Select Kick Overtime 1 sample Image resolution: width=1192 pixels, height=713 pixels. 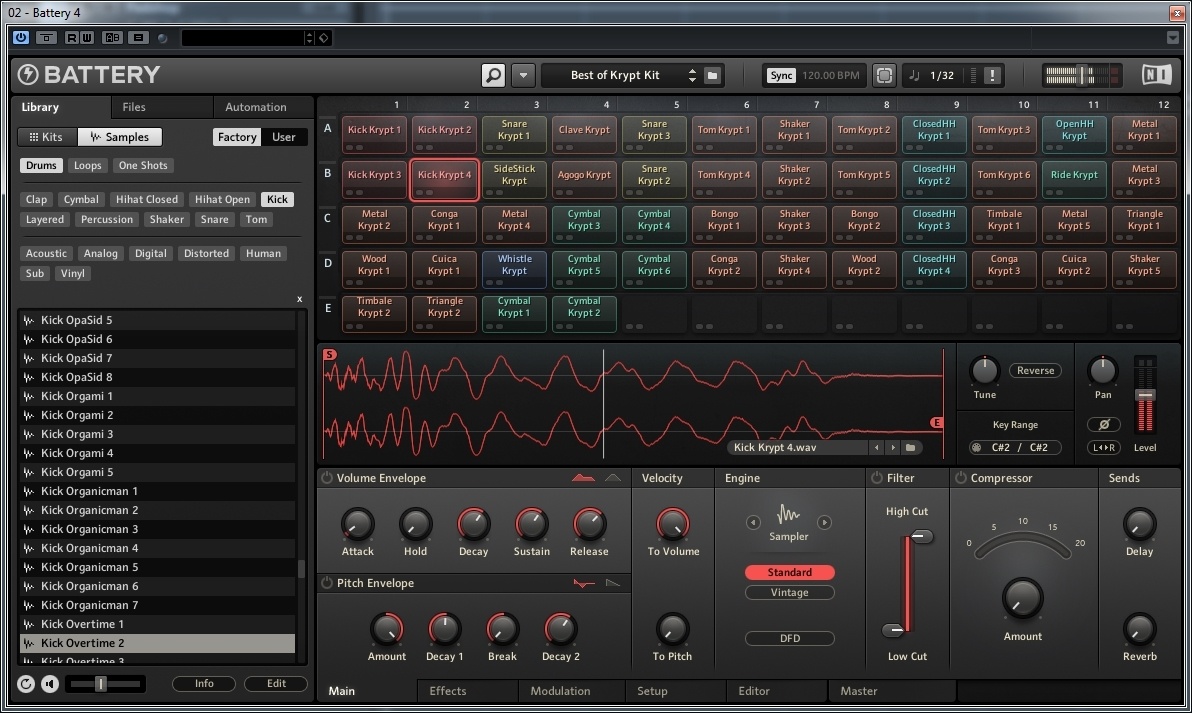(157, 624)
